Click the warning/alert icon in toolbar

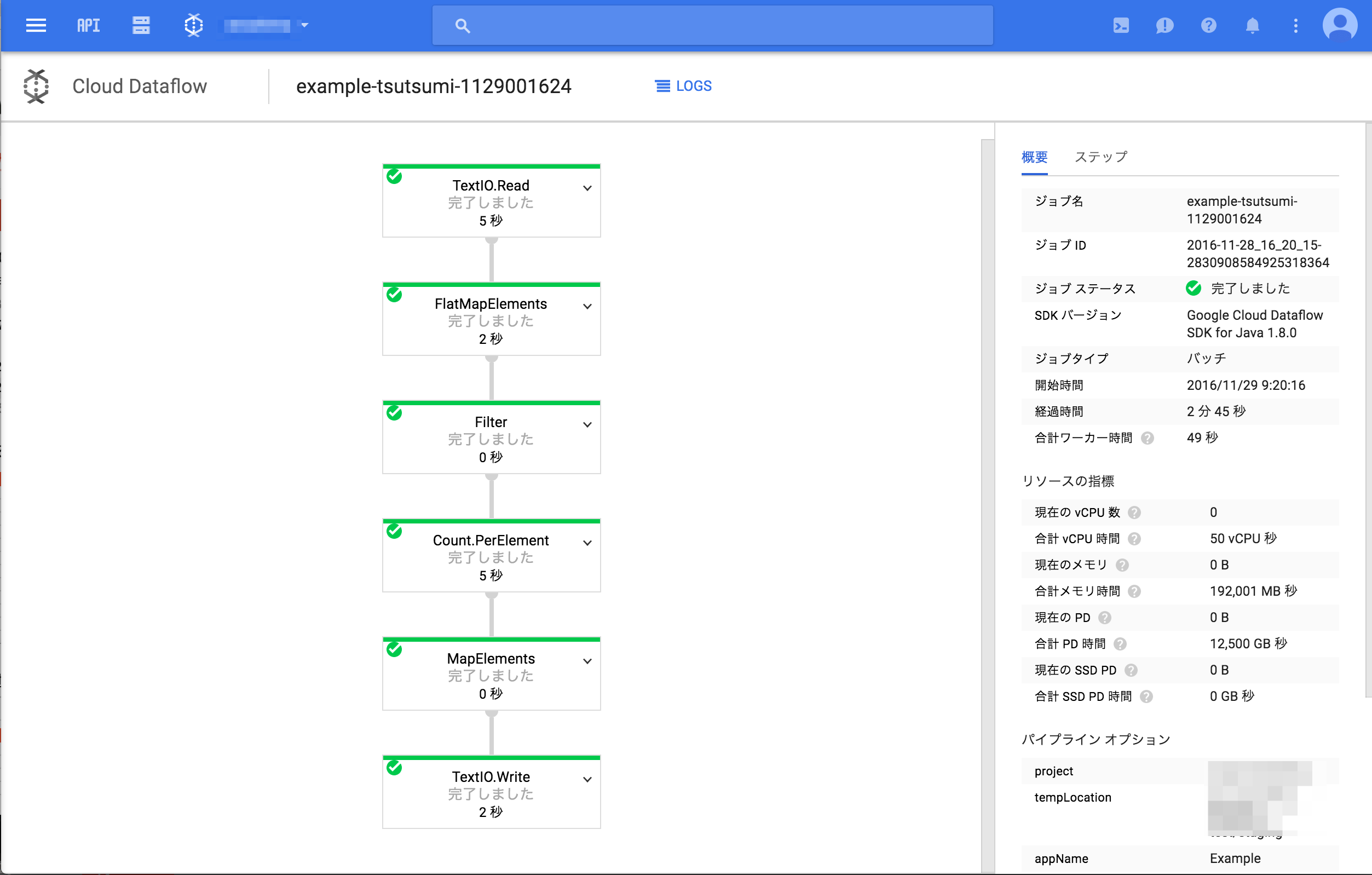click(x=1164, y=25)
